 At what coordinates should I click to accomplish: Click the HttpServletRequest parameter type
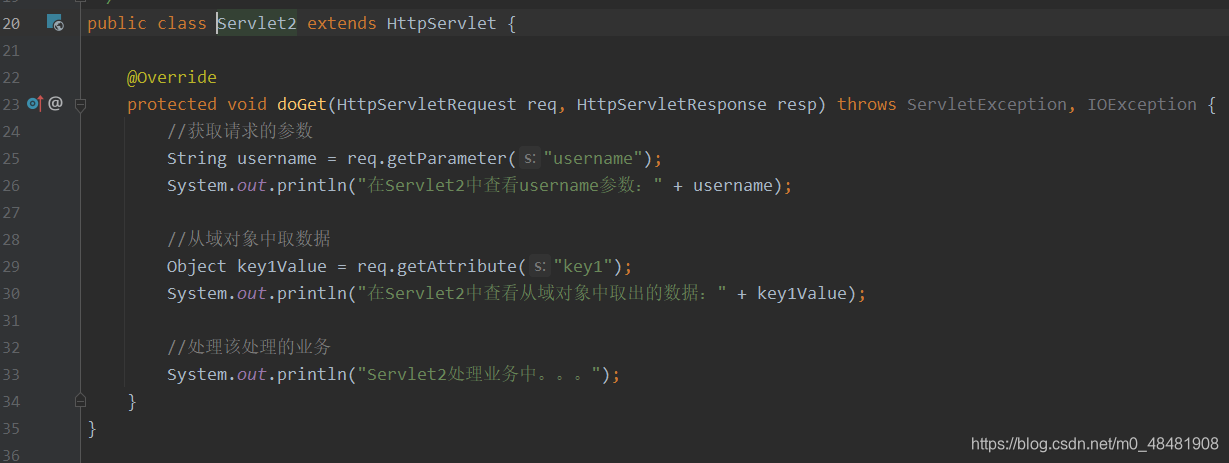pos(427,104)
